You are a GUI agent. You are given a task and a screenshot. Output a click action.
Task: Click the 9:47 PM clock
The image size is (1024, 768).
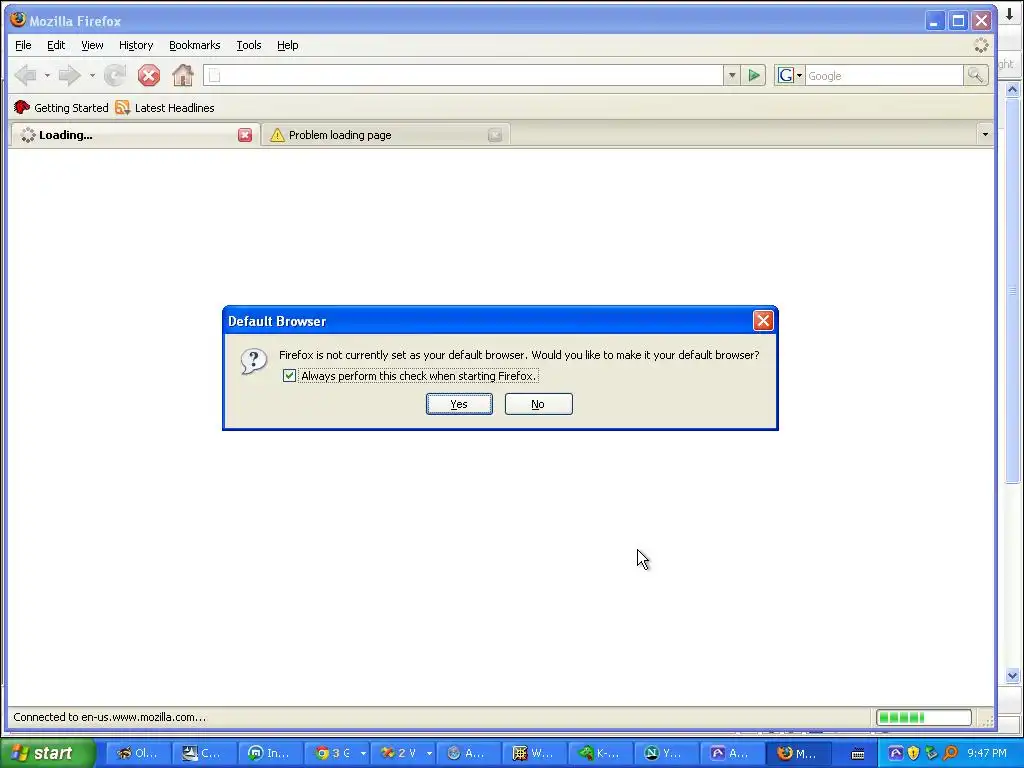point(987,754)
